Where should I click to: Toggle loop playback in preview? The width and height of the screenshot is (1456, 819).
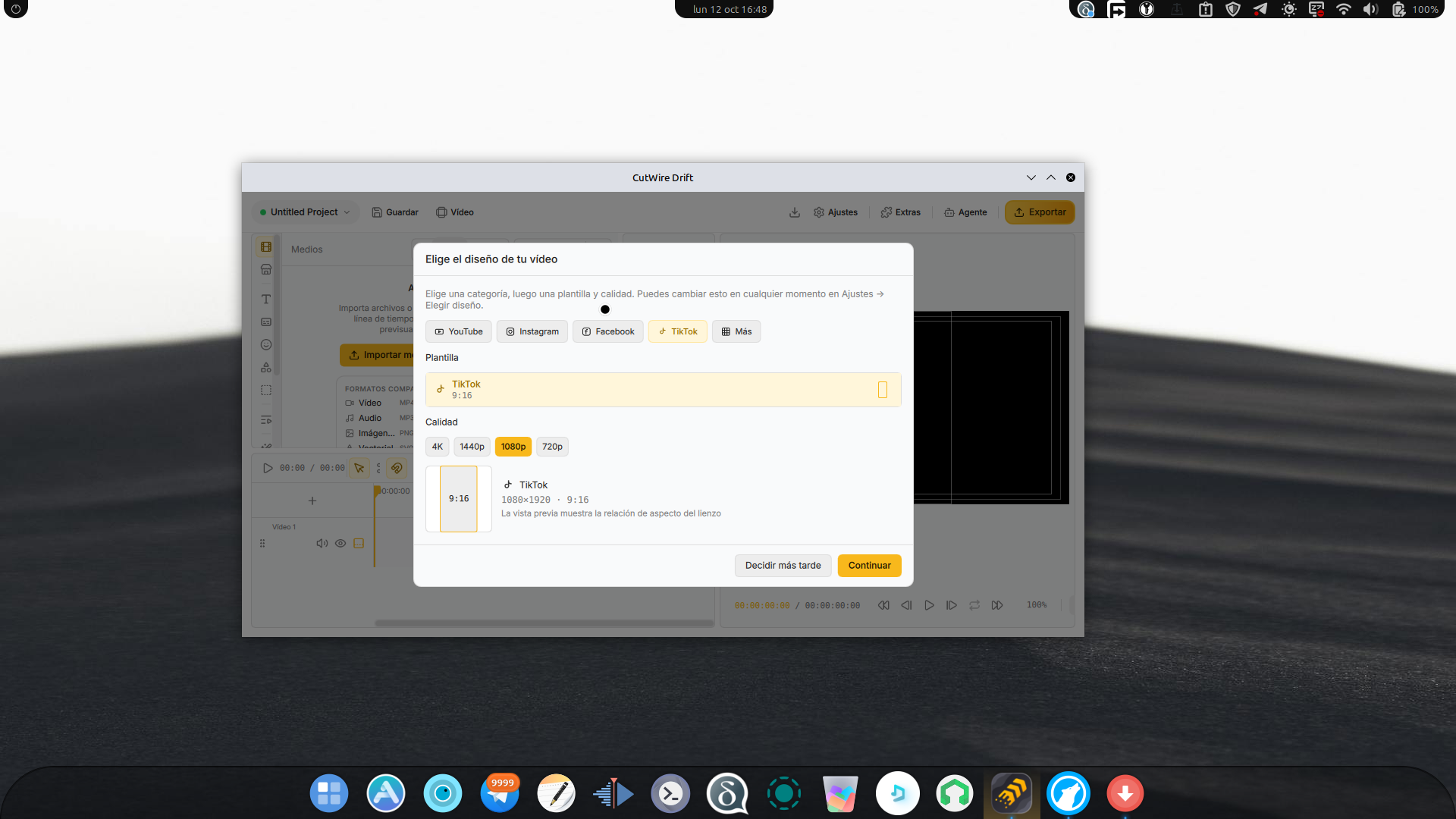click(974, 605)
